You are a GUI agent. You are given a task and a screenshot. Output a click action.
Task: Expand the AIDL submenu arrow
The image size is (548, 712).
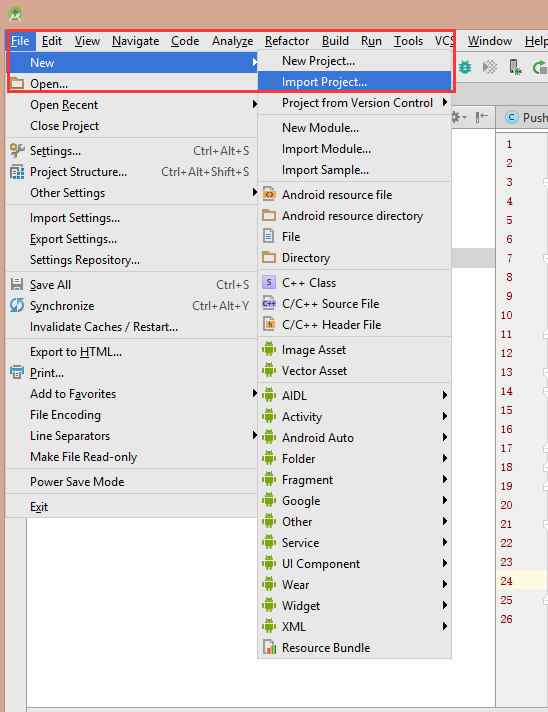pos(445,395)
